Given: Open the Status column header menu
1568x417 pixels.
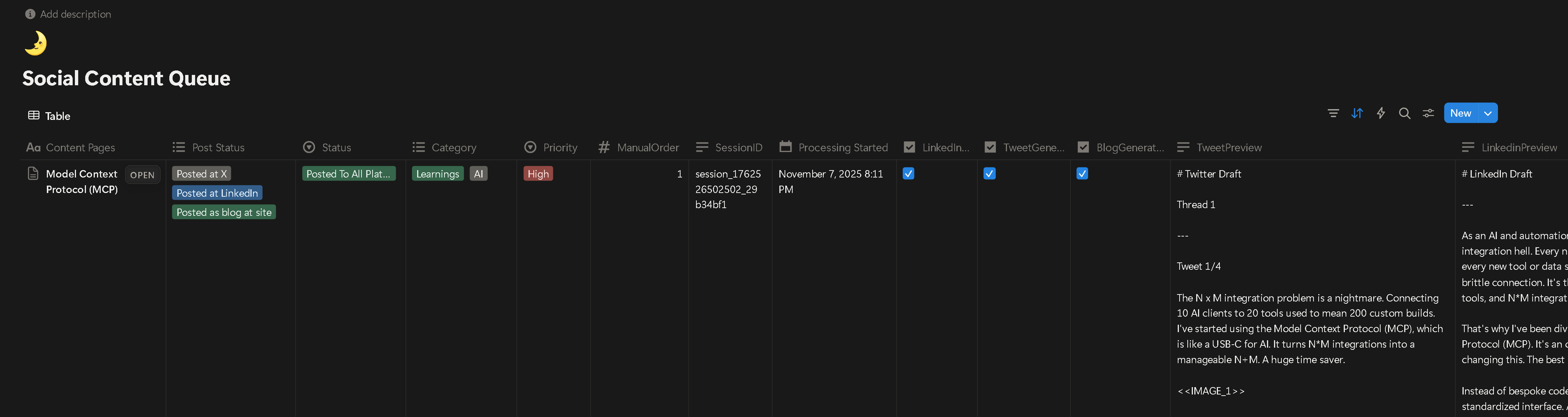Looking at the screenshot, I should (x=337, y=147).
